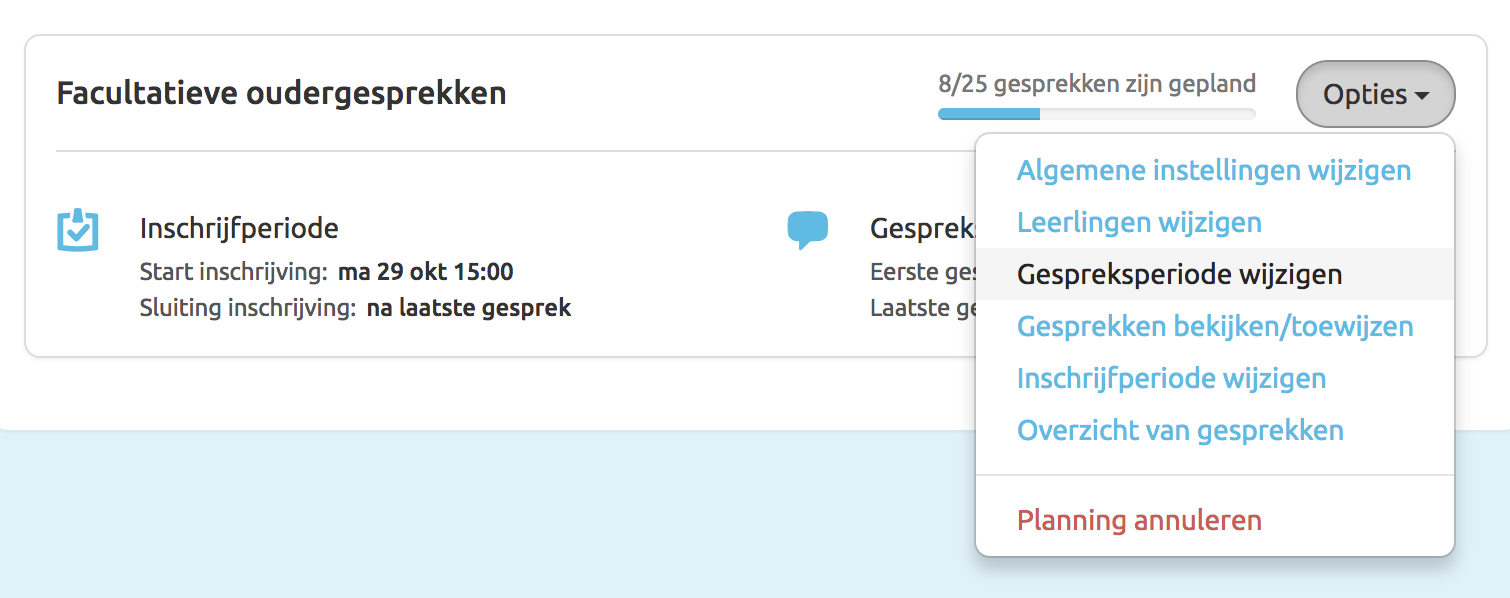Click the na laatste gesprek value
The height and width of the screenshot is (598, 1510).
coord(468,308)
